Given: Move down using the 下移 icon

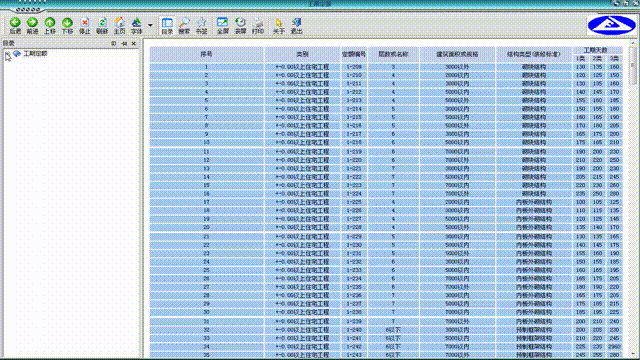Looking at the screenshot, I should 67,25.
